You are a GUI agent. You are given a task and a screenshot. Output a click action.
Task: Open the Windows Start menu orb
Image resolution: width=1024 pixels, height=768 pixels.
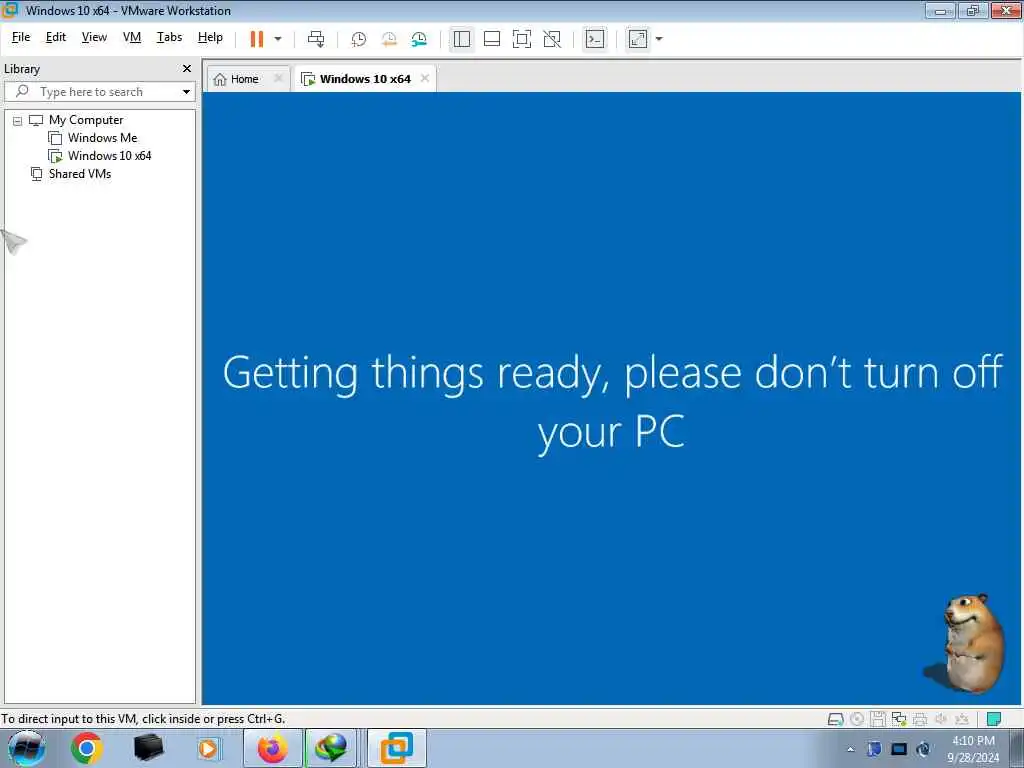coord(26,748)
